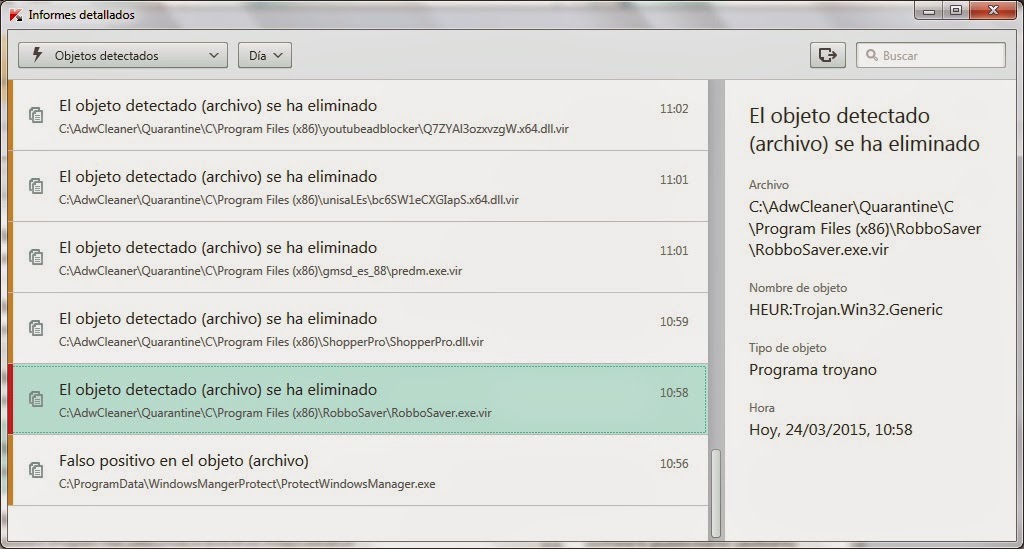Open the Día period dropdown

[264, 55]
